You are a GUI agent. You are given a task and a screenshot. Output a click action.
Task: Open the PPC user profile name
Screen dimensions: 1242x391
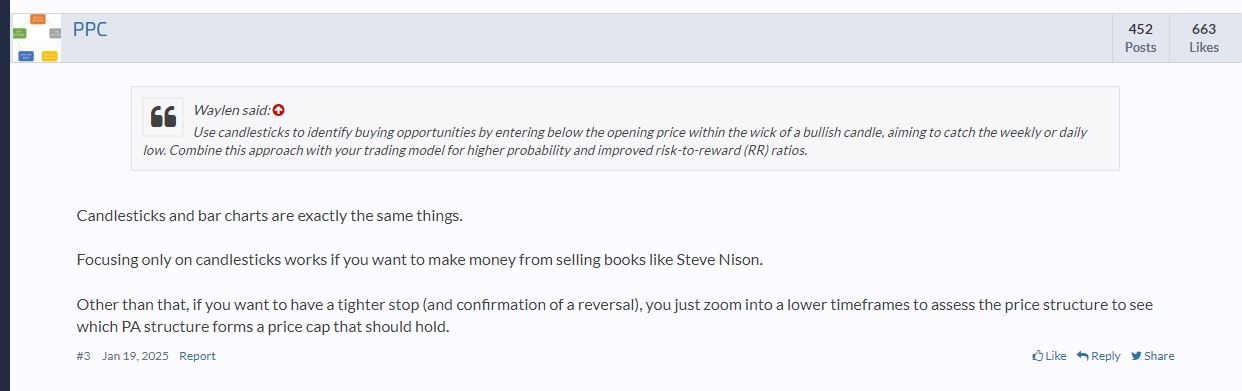(x=90, y=29)
